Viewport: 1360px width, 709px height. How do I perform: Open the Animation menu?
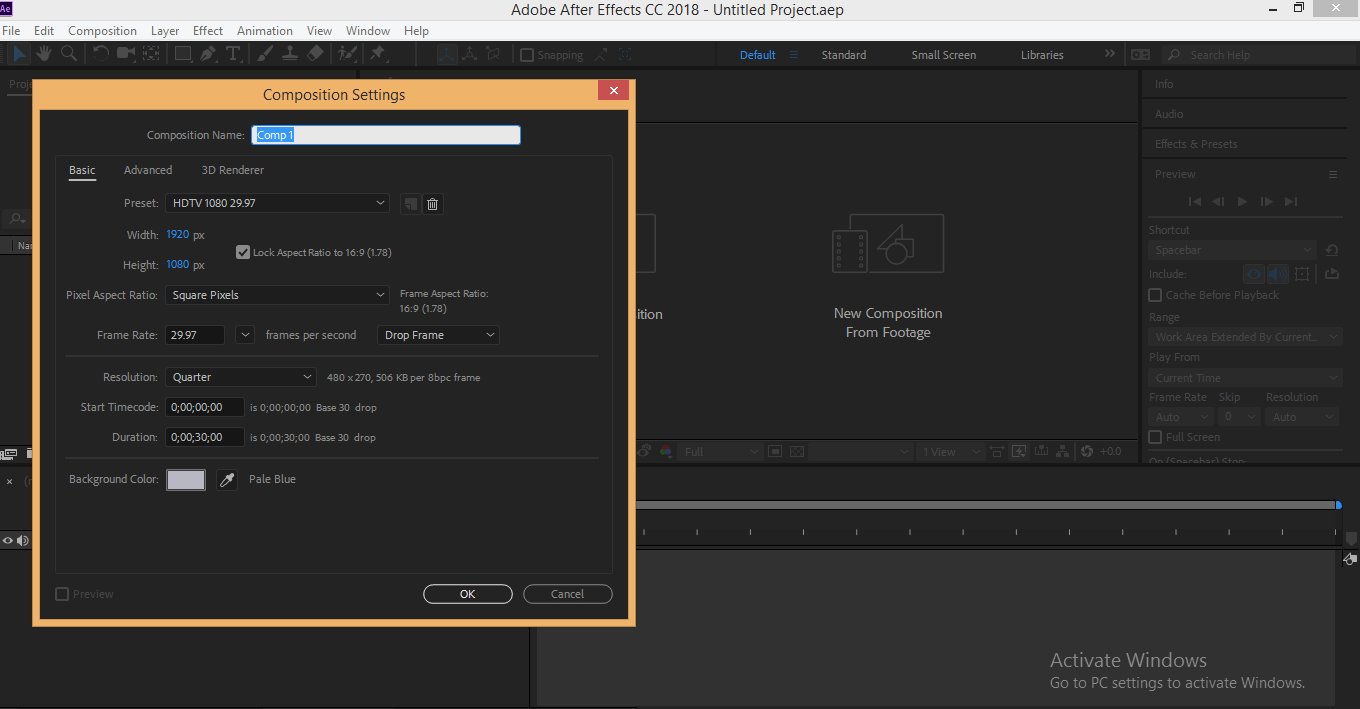265,31
